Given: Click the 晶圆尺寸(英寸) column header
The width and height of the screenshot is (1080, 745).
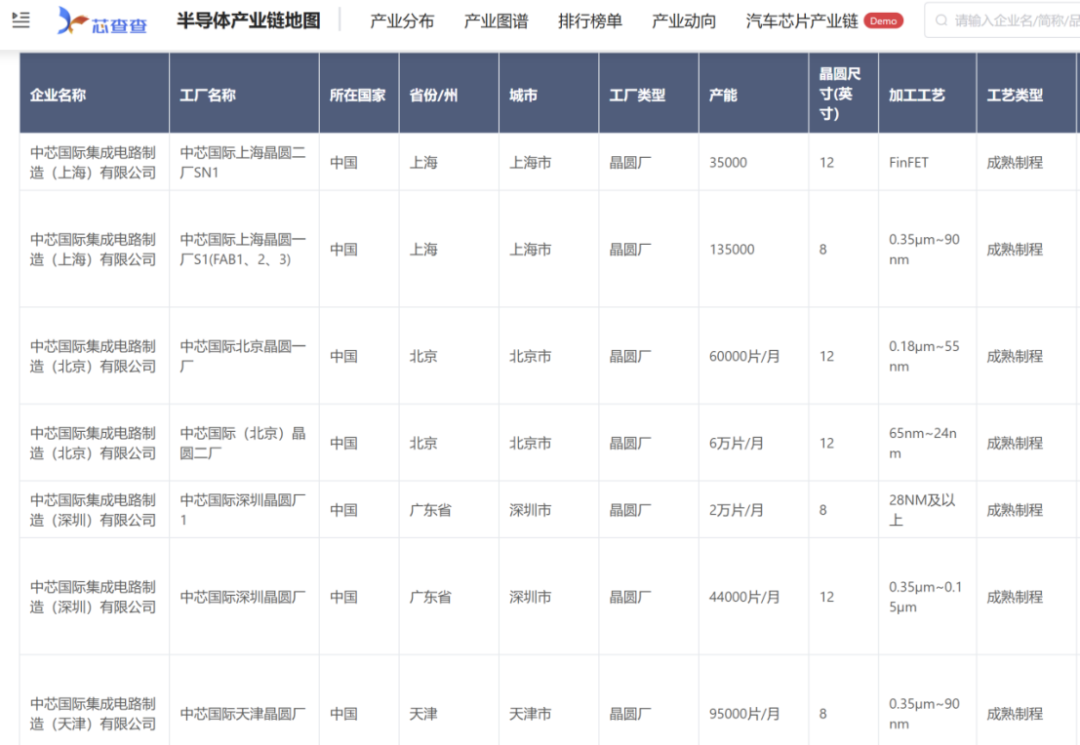Looking at the screenshot, I should coord(844,93).
